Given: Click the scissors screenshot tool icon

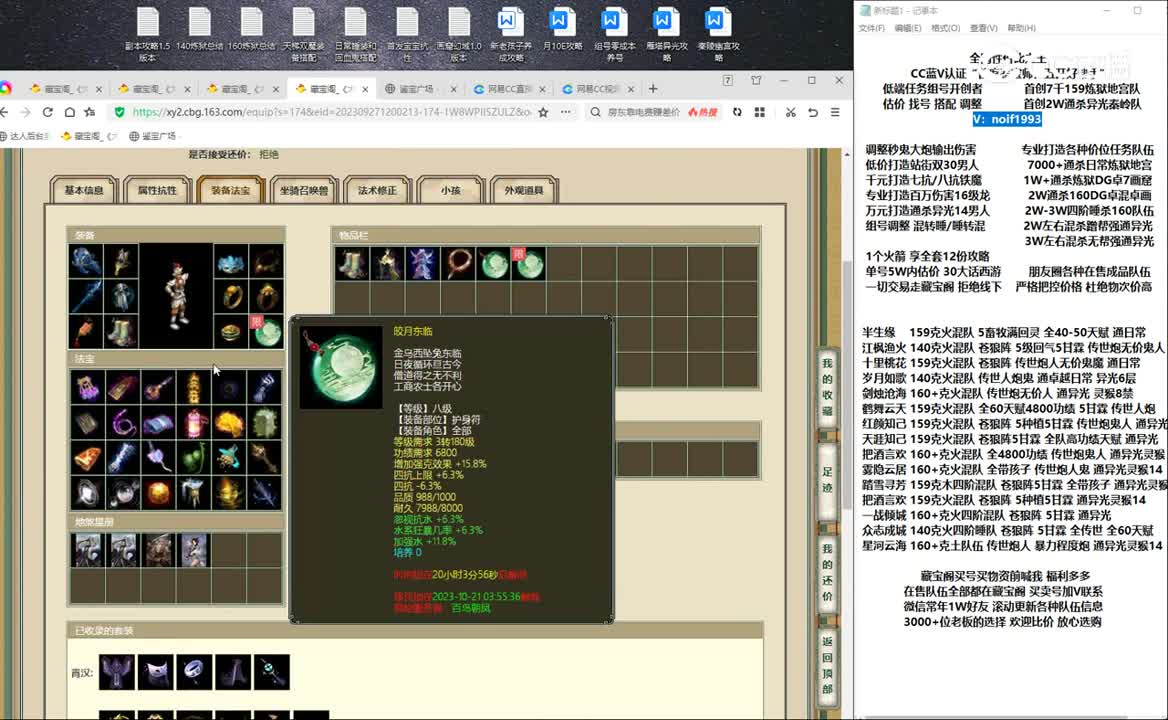Looking at the screenshot, I should (x=790, y=112).
